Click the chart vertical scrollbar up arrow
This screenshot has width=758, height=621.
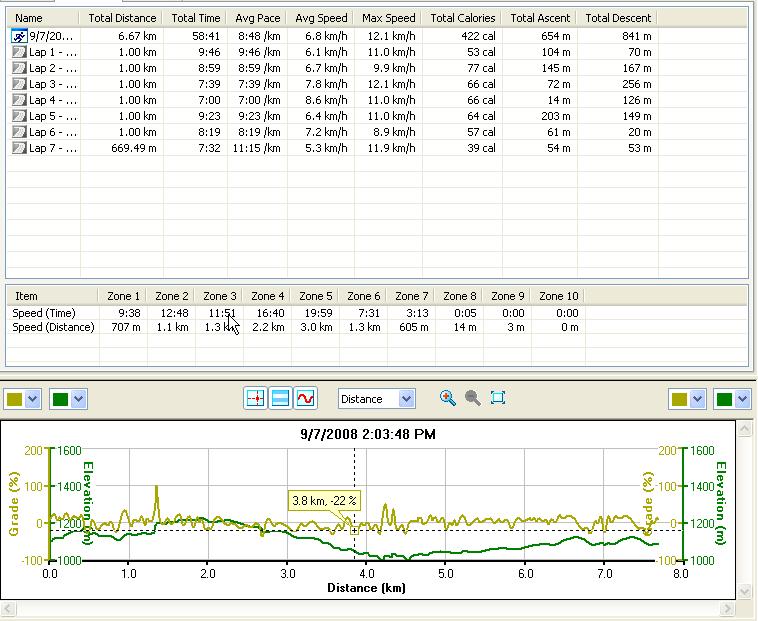click(x=745, y=429)
